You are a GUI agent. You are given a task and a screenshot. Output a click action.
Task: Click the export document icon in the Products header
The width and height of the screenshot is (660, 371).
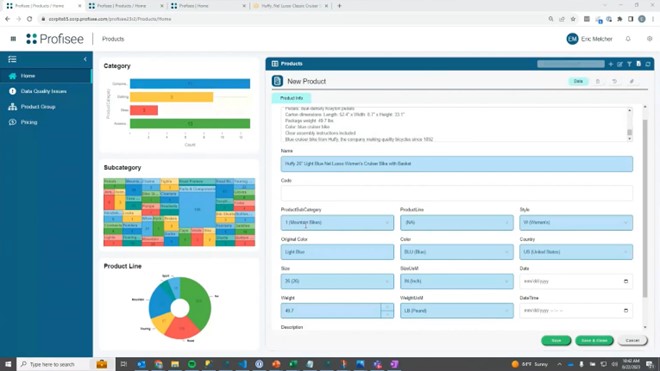tap(639, 64)
